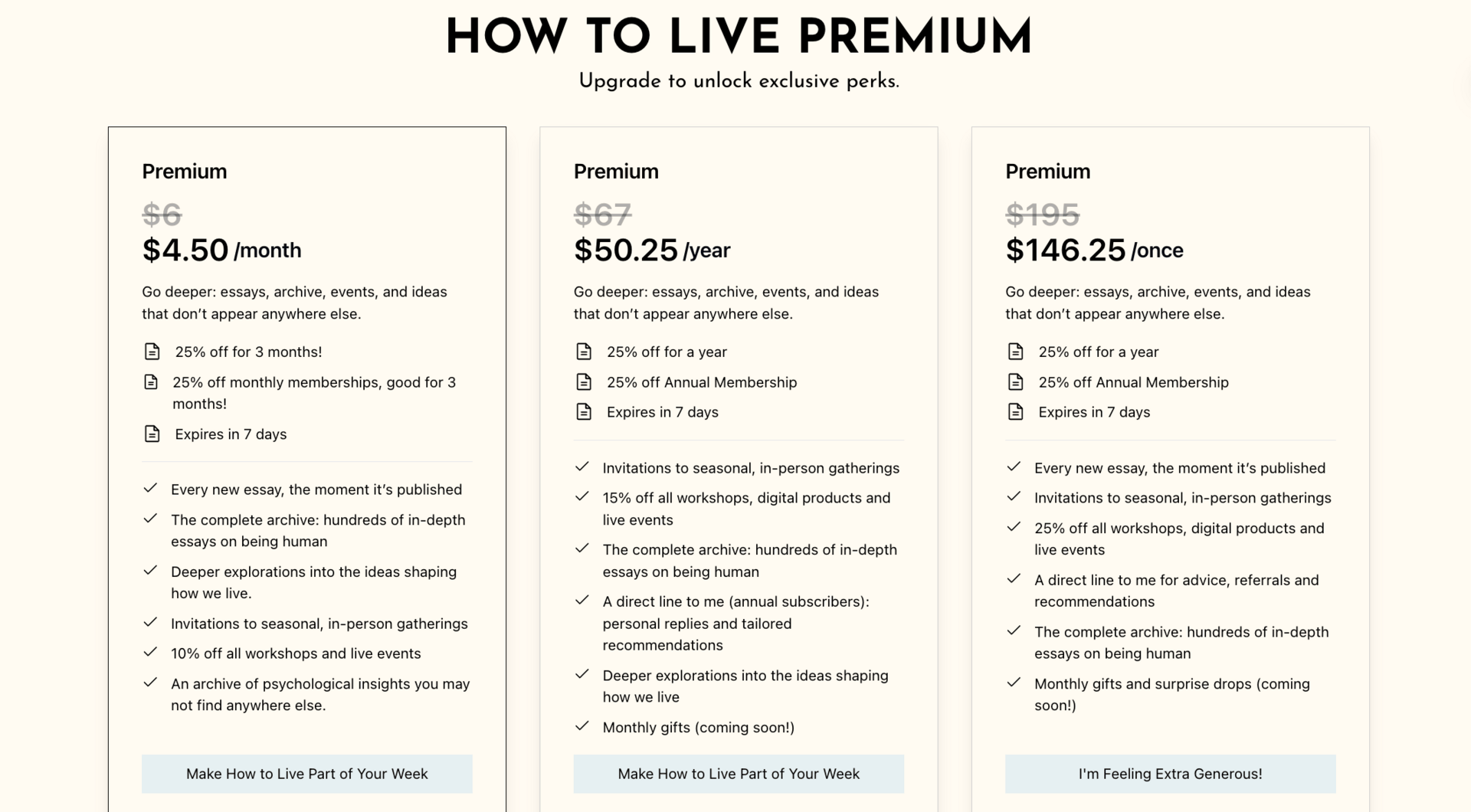
Task: Click 'Make How to Live Part of Your Week' under yearly plan
Action: click(739, 774)
